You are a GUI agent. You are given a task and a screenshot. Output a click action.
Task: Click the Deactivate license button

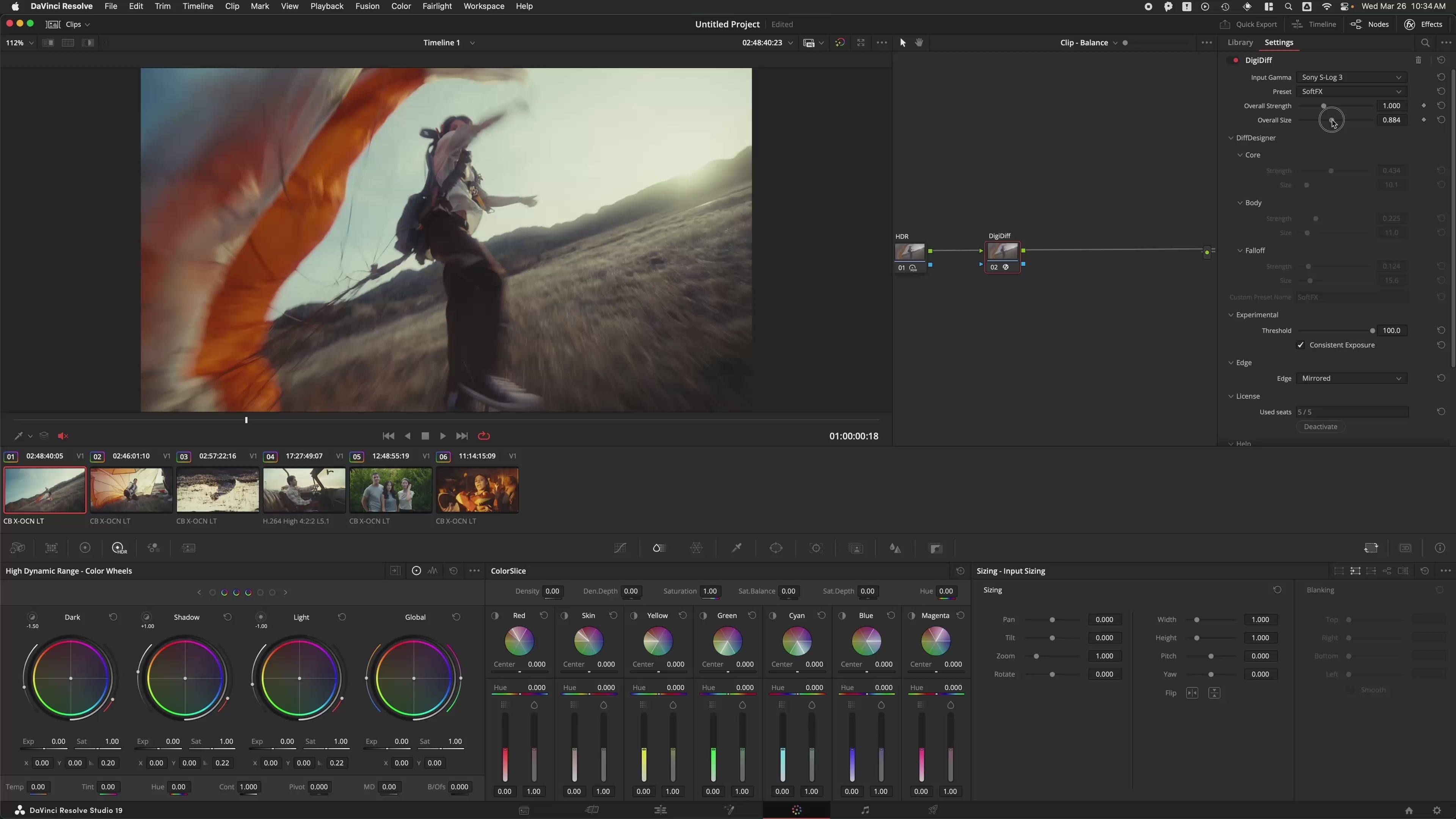[x=1320, y=427]
